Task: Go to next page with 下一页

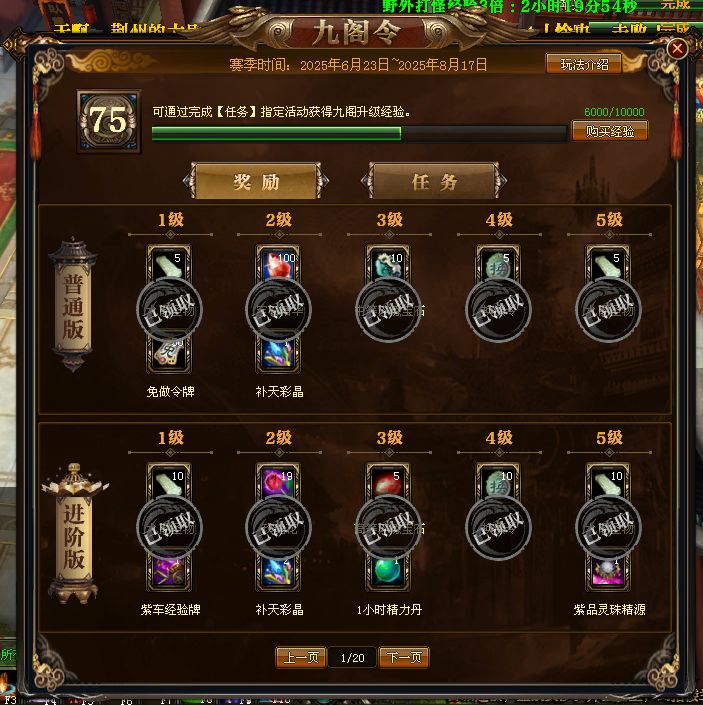Action: click(x=404, y=658)
